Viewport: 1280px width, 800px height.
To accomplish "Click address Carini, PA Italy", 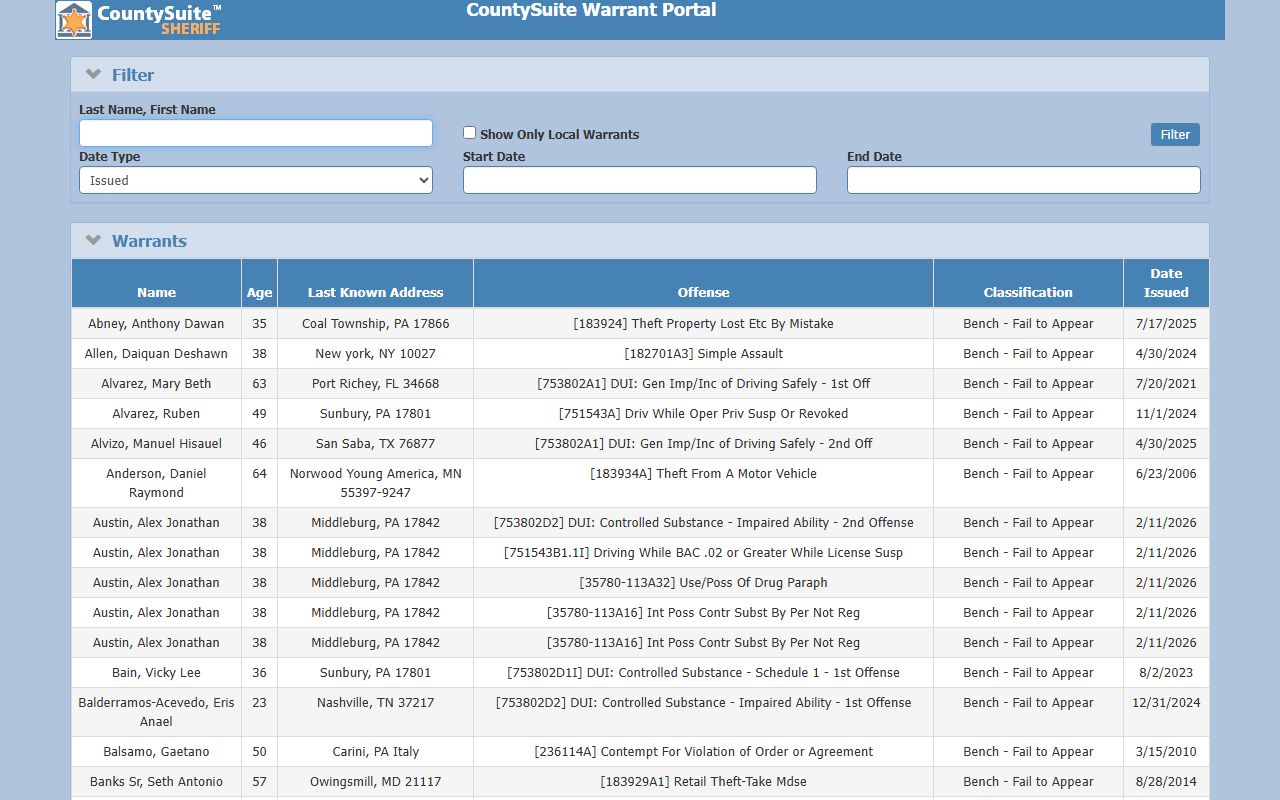I will (x=375, y=751).
